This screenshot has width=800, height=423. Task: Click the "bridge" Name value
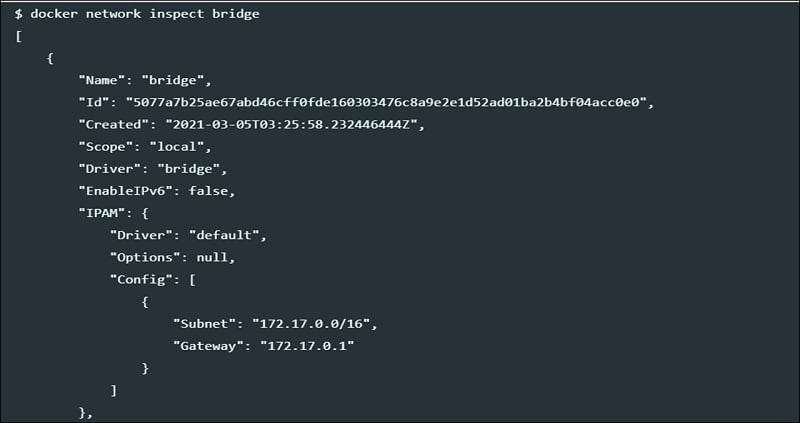coord(172,80)
